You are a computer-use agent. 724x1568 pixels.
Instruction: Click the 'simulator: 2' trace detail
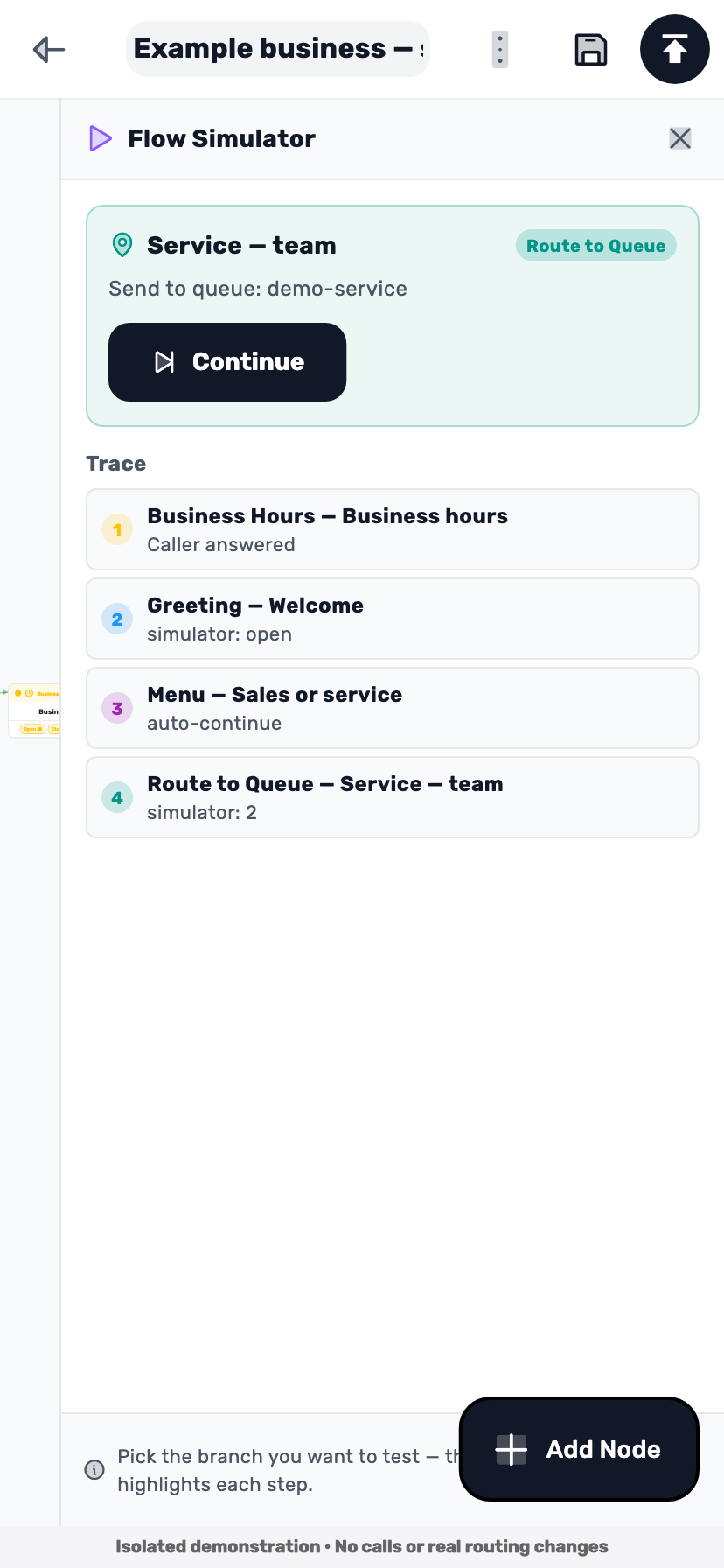coord(202,812)
